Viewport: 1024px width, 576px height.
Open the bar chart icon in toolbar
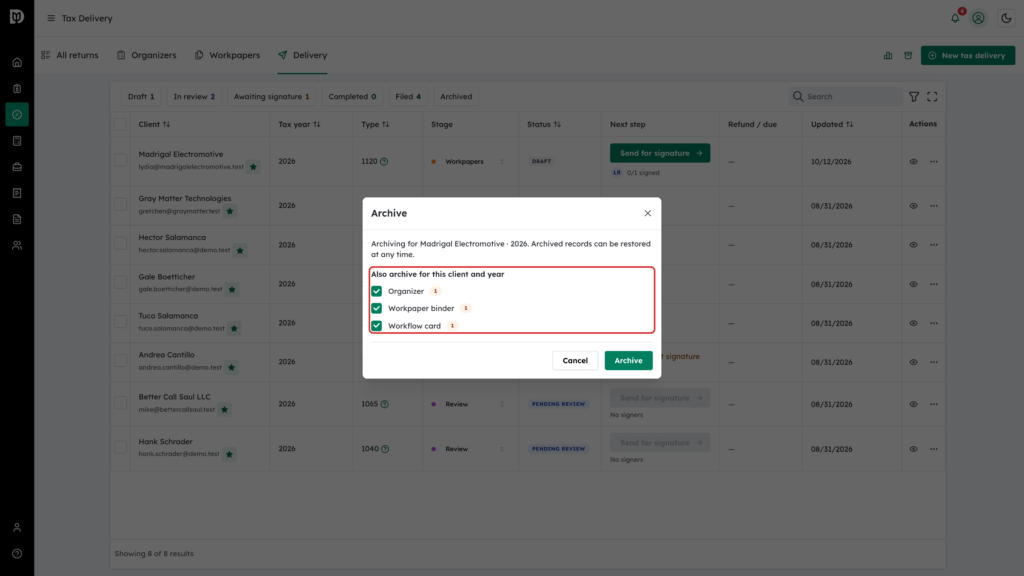point(888,56)
